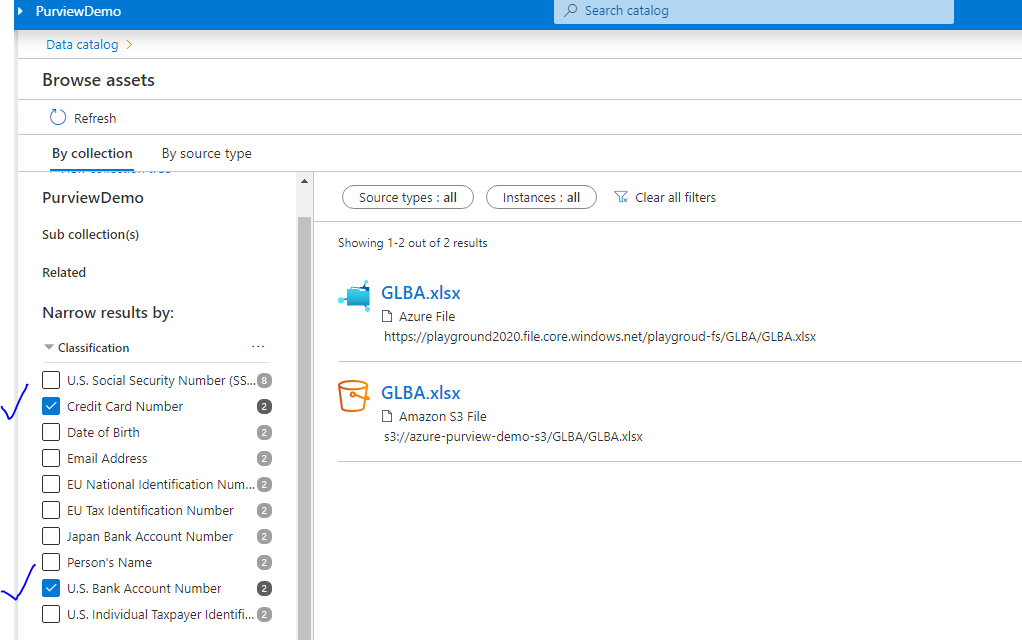Open the Amazon S3 GLBA.xlsx asset link

pos(420,392)
